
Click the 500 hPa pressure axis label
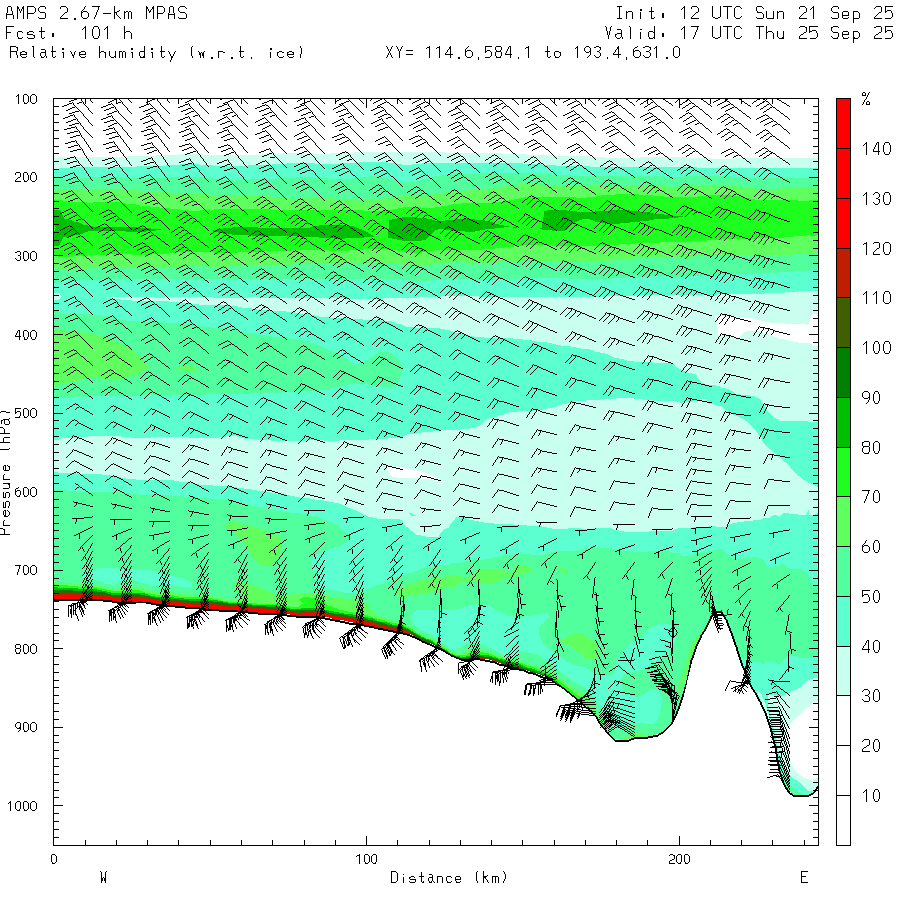(26, 413)
